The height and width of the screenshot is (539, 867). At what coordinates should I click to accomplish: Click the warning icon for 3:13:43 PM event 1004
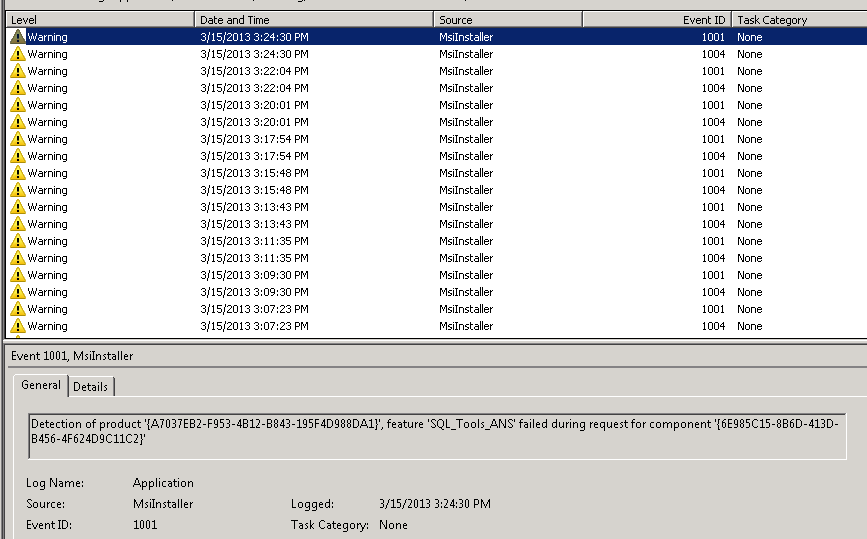coord(18,224)
